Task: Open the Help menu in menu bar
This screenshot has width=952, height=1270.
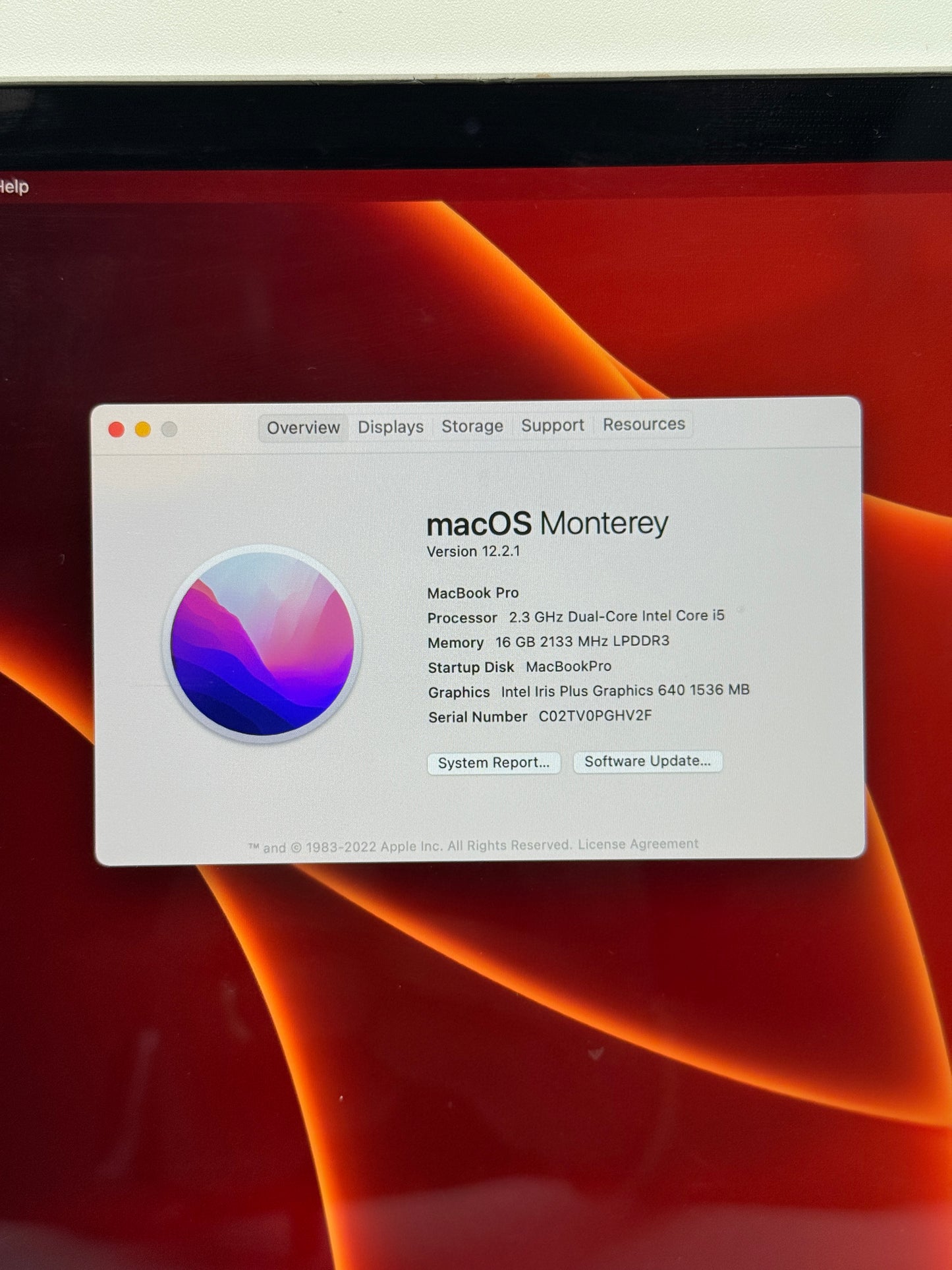Action: (x=14, y=187)
